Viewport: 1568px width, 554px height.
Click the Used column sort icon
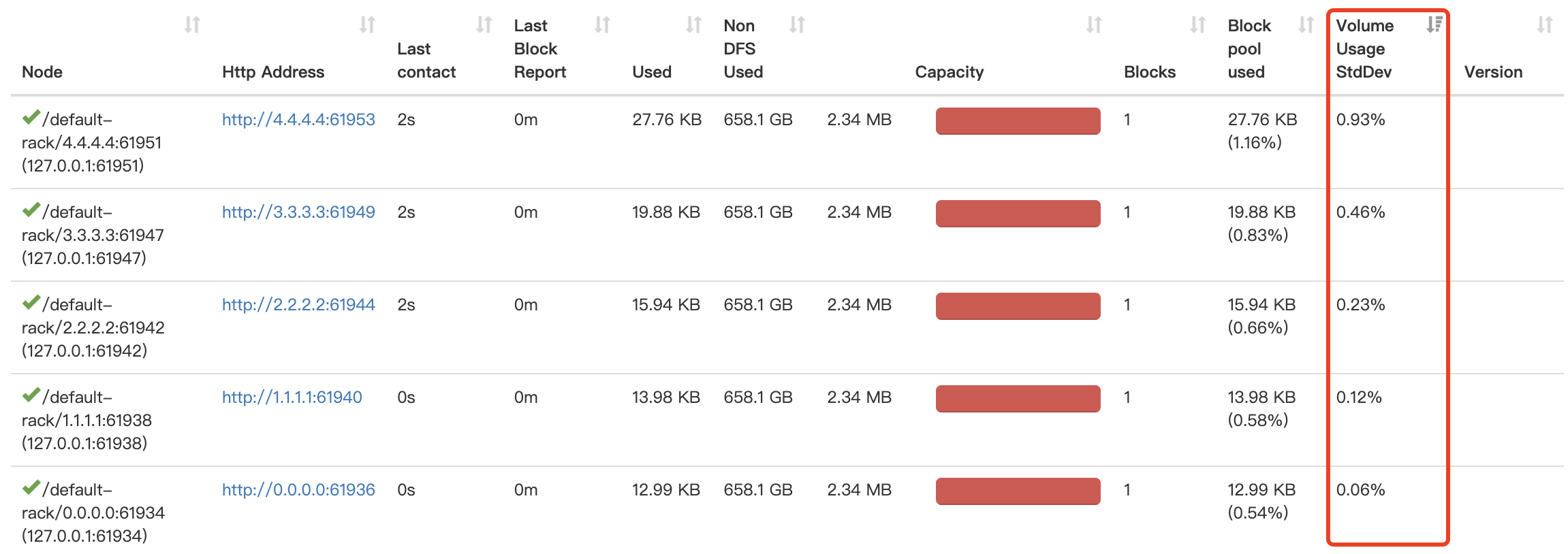(693, 25)
